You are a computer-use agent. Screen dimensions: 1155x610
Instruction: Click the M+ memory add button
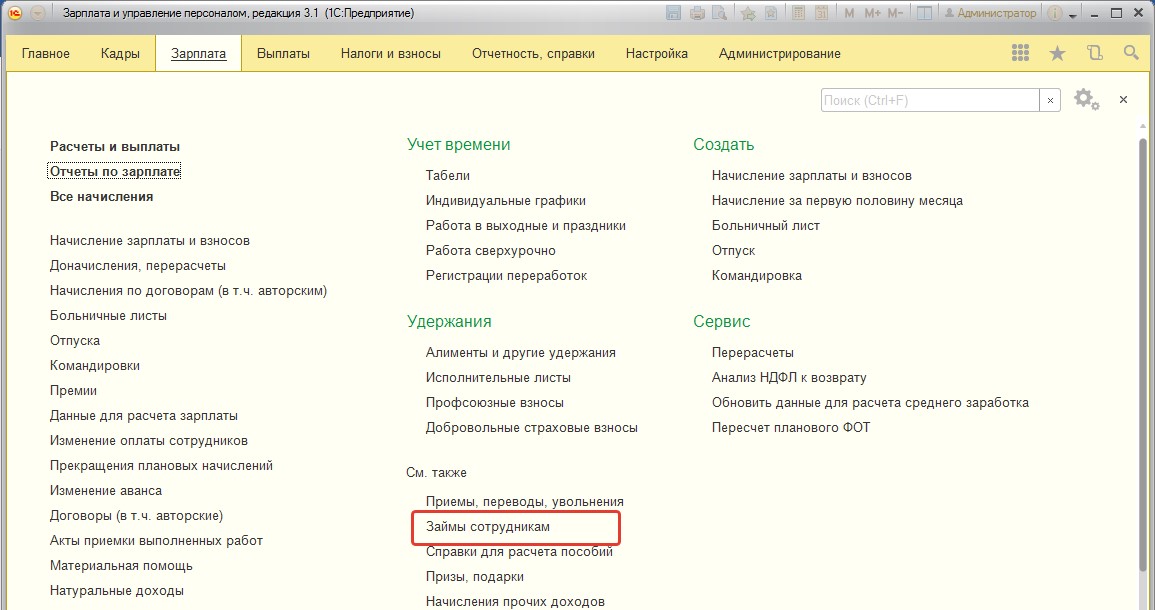872,13
